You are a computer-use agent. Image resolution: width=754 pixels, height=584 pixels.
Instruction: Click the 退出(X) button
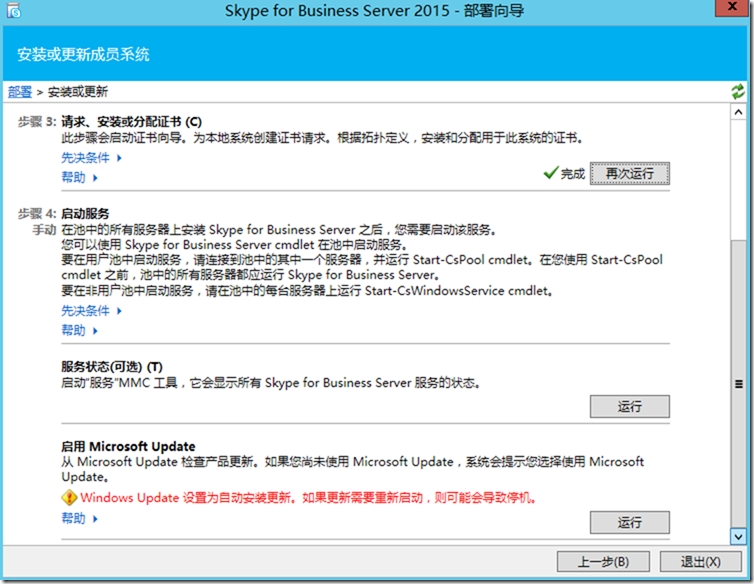[x=700, y=562]
